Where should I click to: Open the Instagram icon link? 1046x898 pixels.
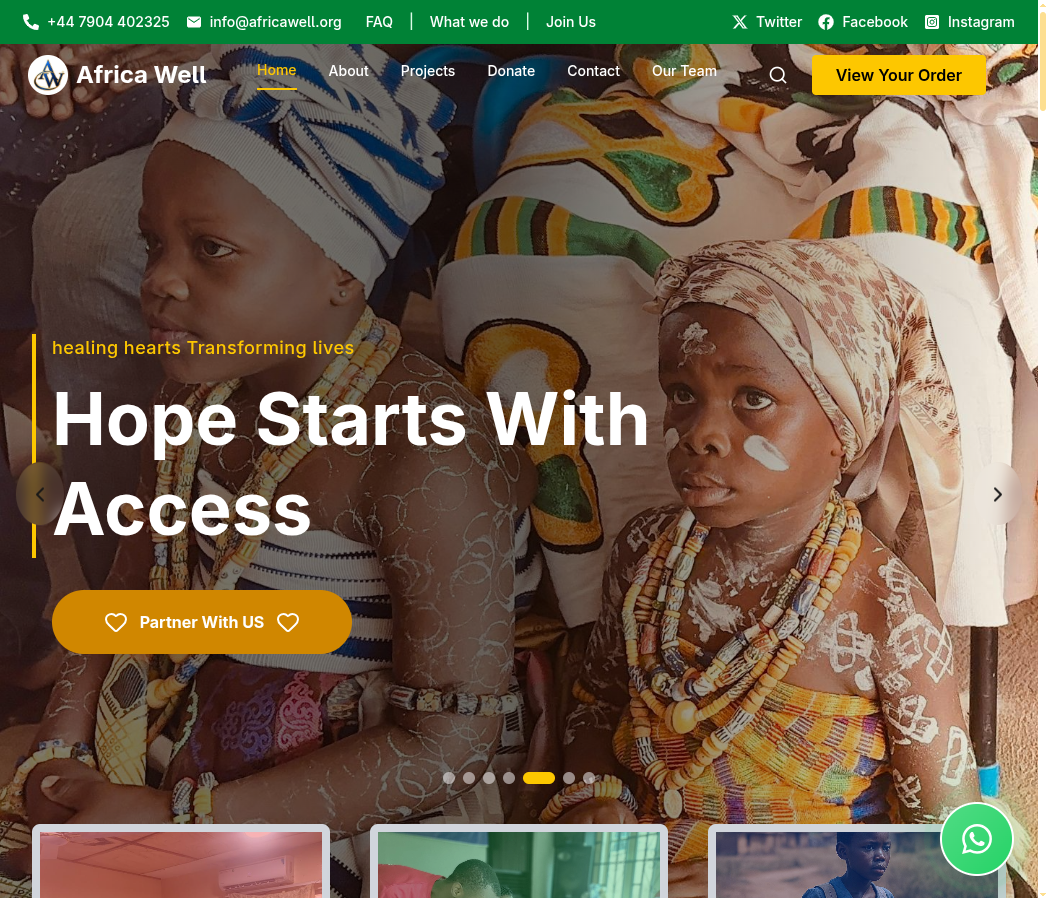[x=932, y=22]
